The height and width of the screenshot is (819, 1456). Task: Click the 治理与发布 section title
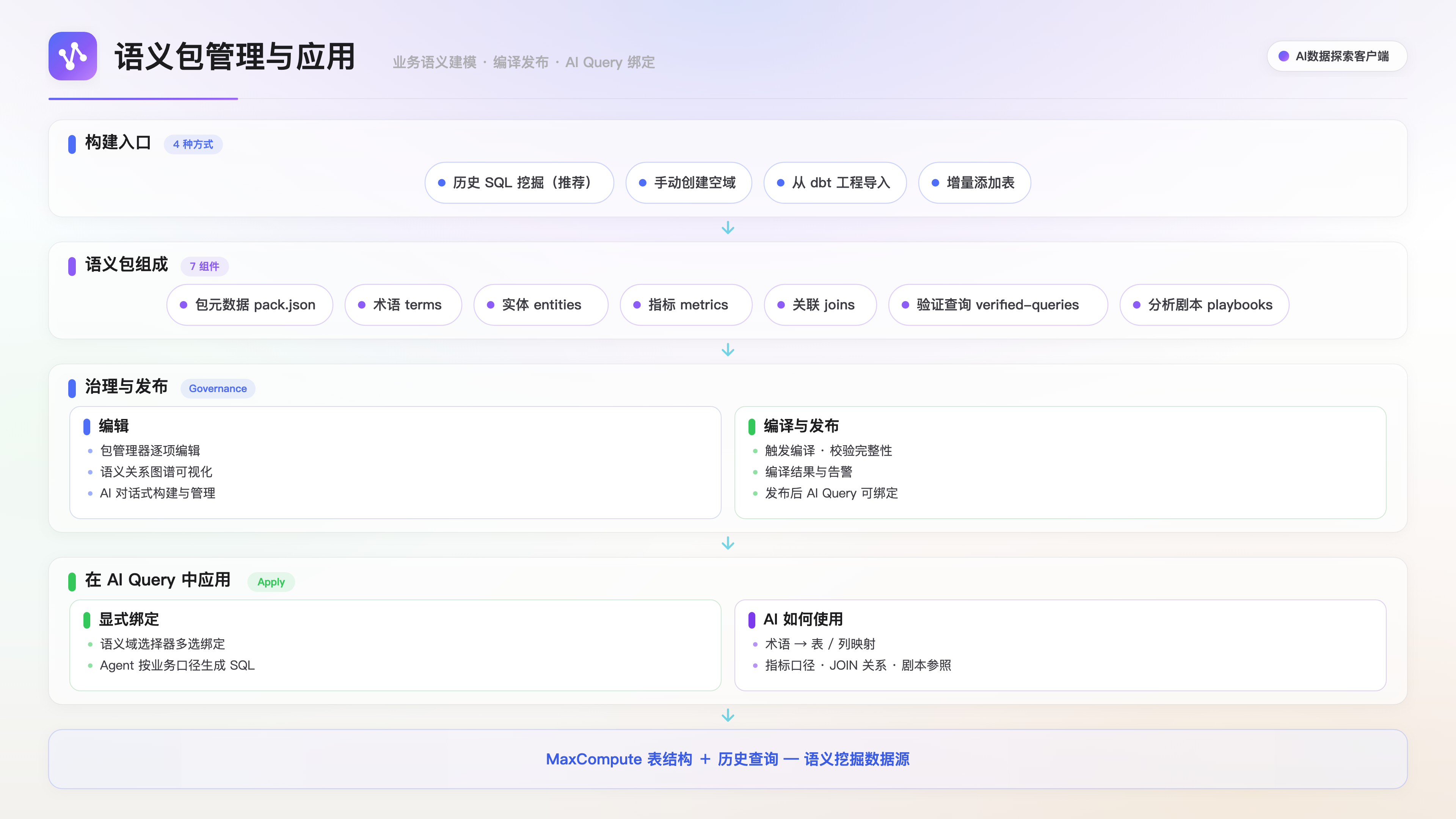(127, 386)
